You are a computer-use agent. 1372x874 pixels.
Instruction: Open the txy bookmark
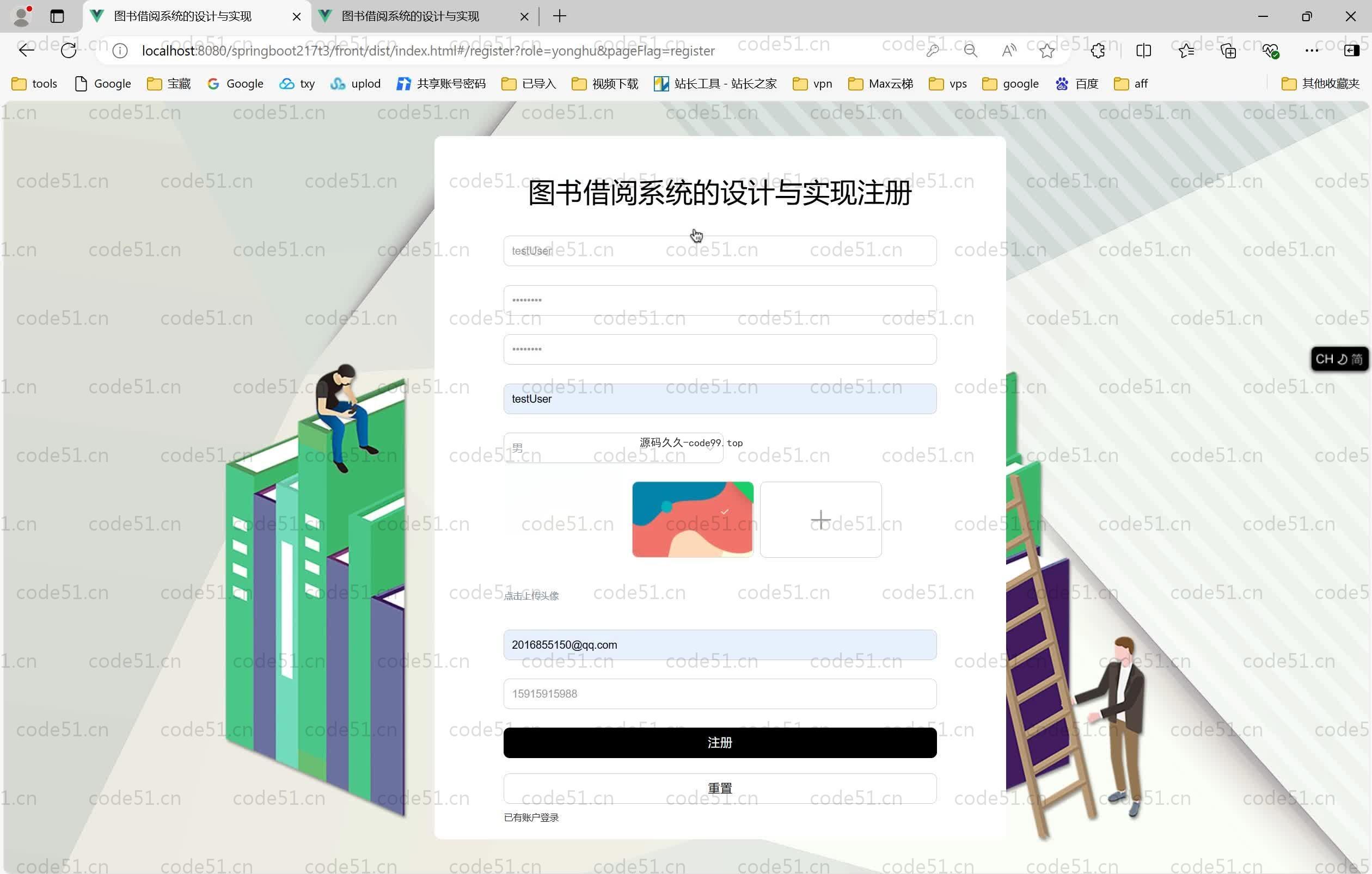297,84
